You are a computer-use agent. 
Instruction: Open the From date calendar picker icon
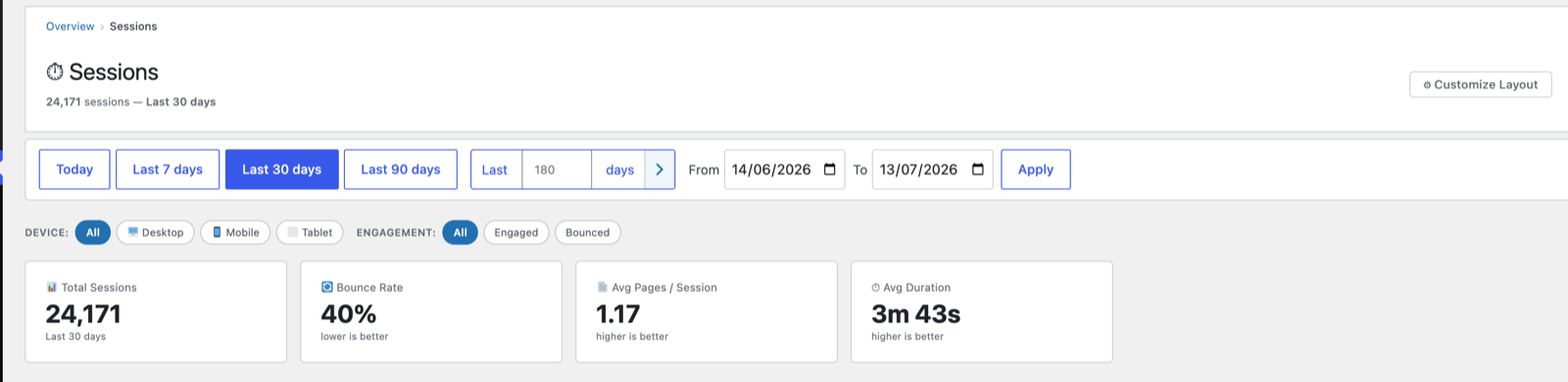coord(830,169)
